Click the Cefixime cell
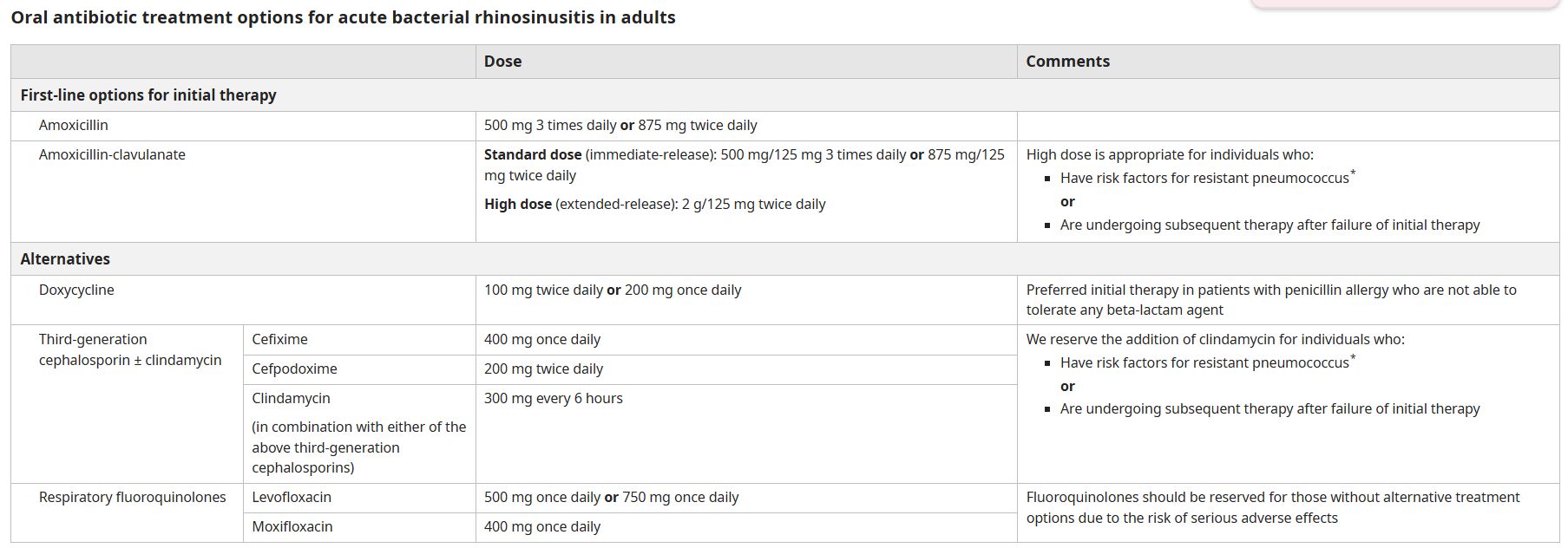The image size is (1568, 548). pyautogui.click(x=279, y=340)
